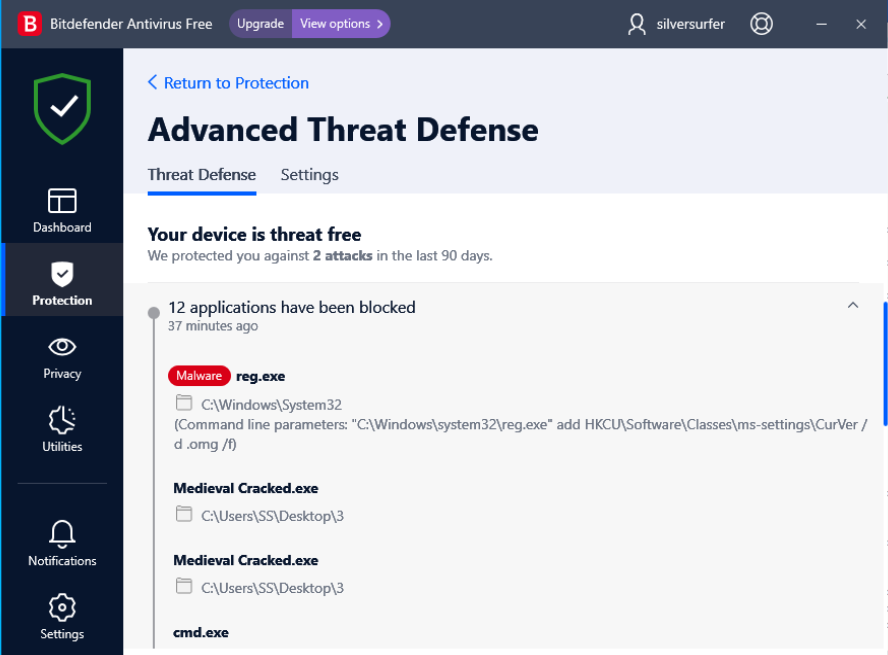Click the cmd.exe entry

(x=200, y=632)
